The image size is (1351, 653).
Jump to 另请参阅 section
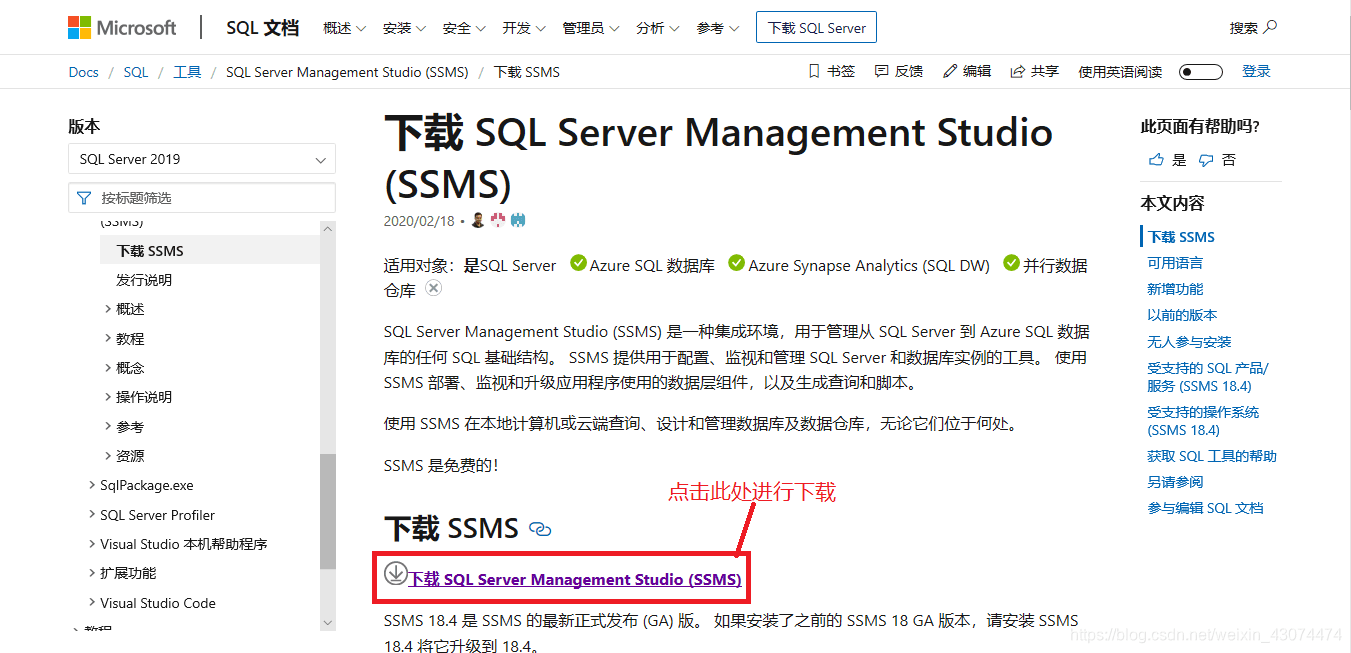pyautogui.click(x=1175, y=482)
